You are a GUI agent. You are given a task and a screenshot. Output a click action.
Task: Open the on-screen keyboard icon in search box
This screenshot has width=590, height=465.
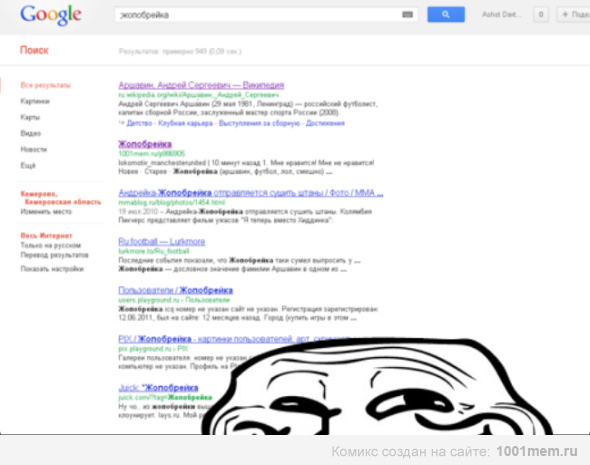(408, 15)
